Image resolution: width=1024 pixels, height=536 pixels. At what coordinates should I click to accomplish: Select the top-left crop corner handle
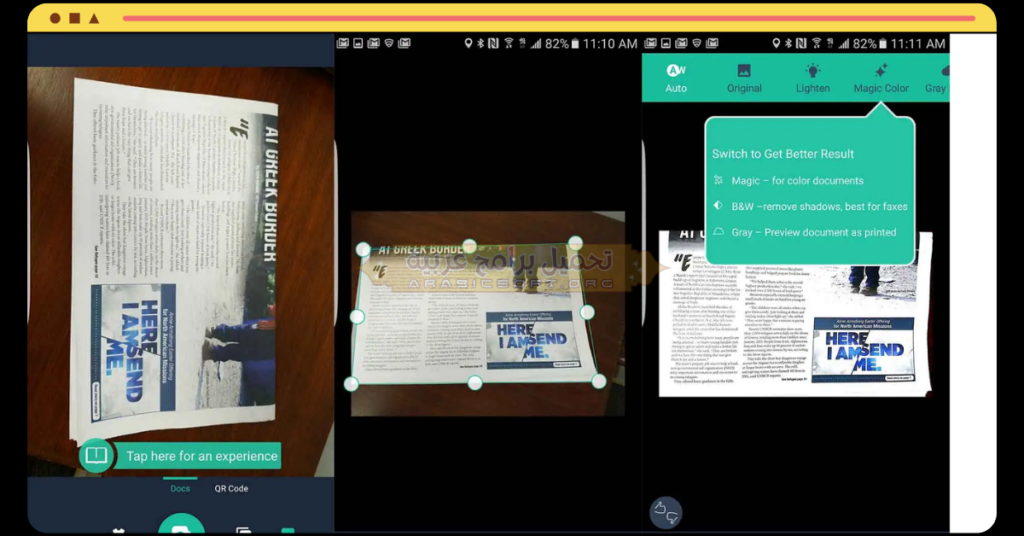click(x=363, y=249)
